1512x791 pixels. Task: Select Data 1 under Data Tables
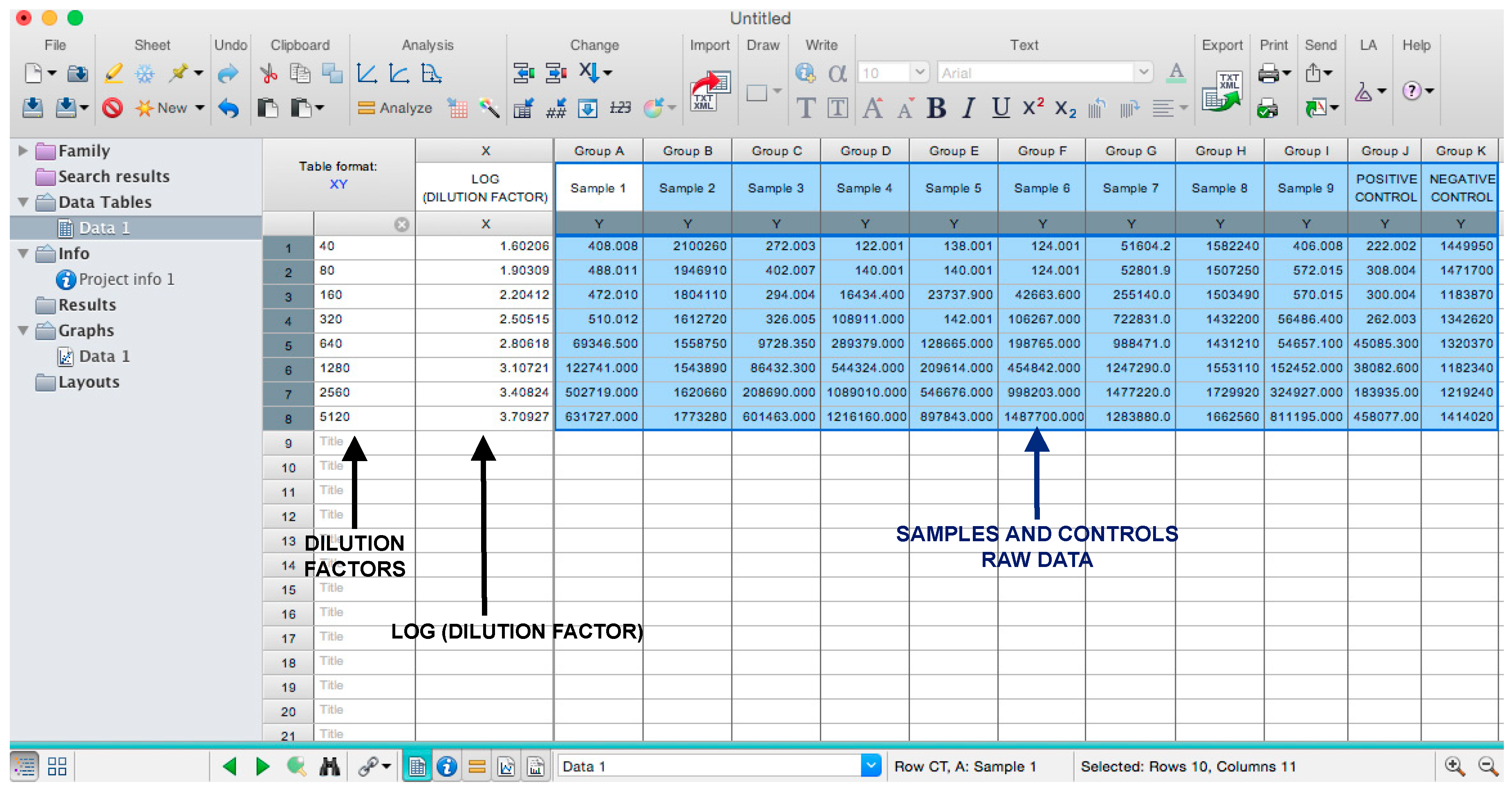tap(105, 228)
